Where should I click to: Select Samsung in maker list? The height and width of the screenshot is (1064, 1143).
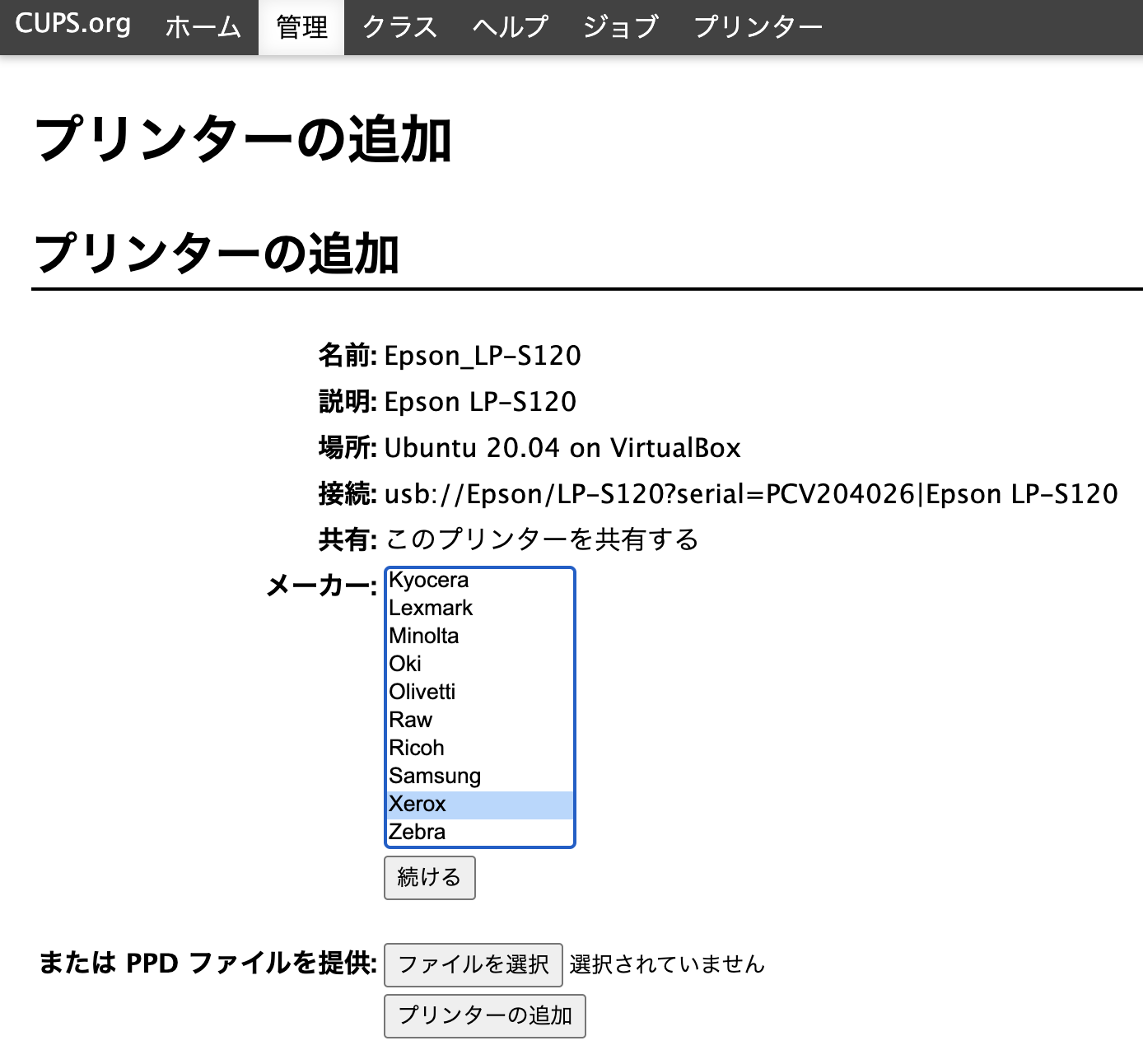(480, 776)
